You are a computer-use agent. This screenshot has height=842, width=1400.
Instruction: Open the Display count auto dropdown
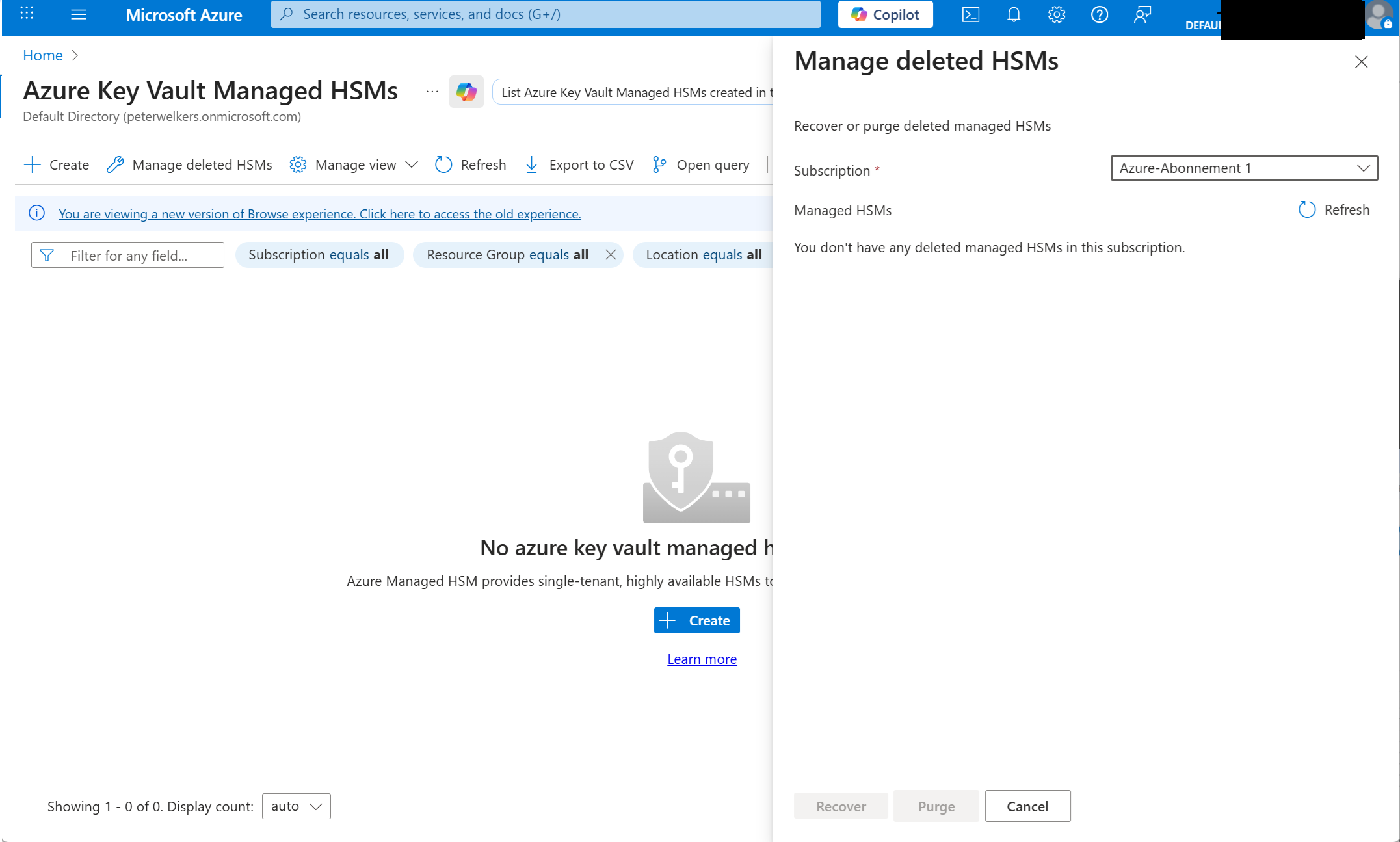pos(296,806)
